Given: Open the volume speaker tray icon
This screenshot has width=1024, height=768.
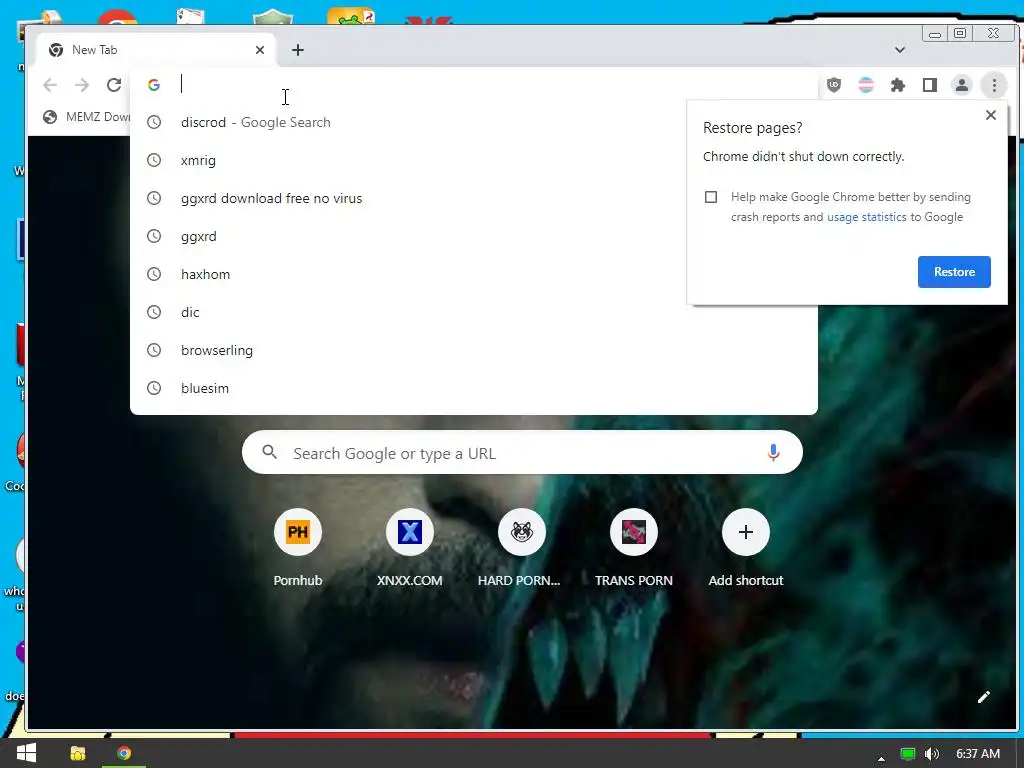Looking at the screenshot, I should click(x=933, y=754).
